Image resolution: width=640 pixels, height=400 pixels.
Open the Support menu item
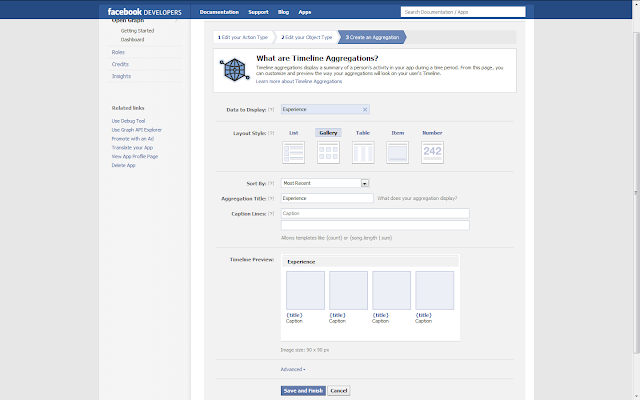258,12
